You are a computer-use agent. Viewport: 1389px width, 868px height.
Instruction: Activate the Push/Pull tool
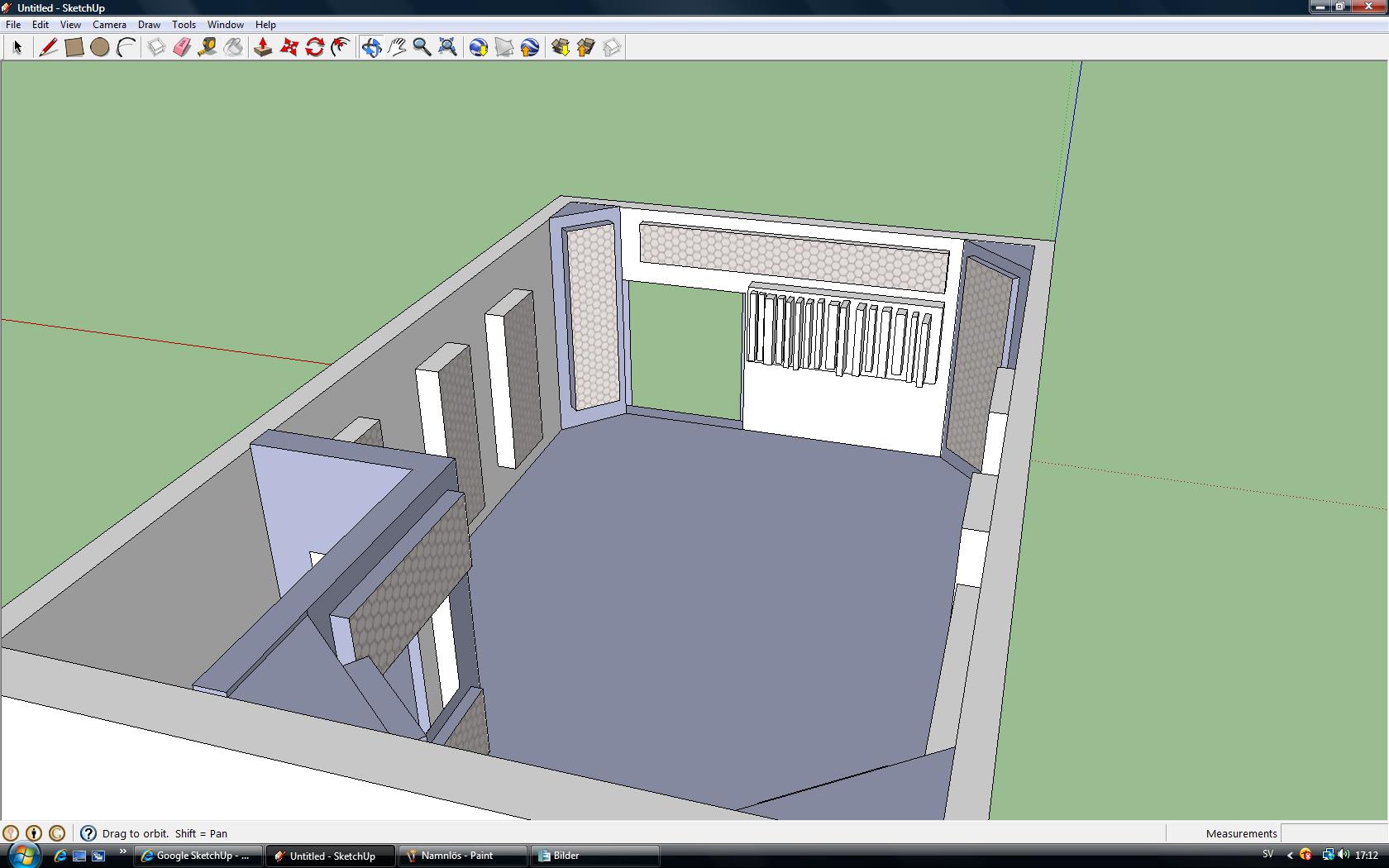pyautogui.click(x=263, y=47)
